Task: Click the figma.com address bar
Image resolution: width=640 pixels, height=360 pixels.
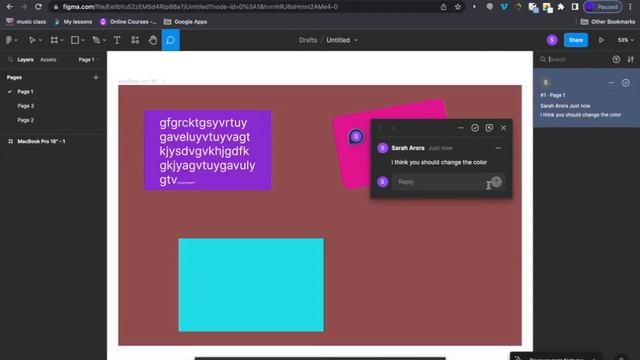Action: point(245,7)
